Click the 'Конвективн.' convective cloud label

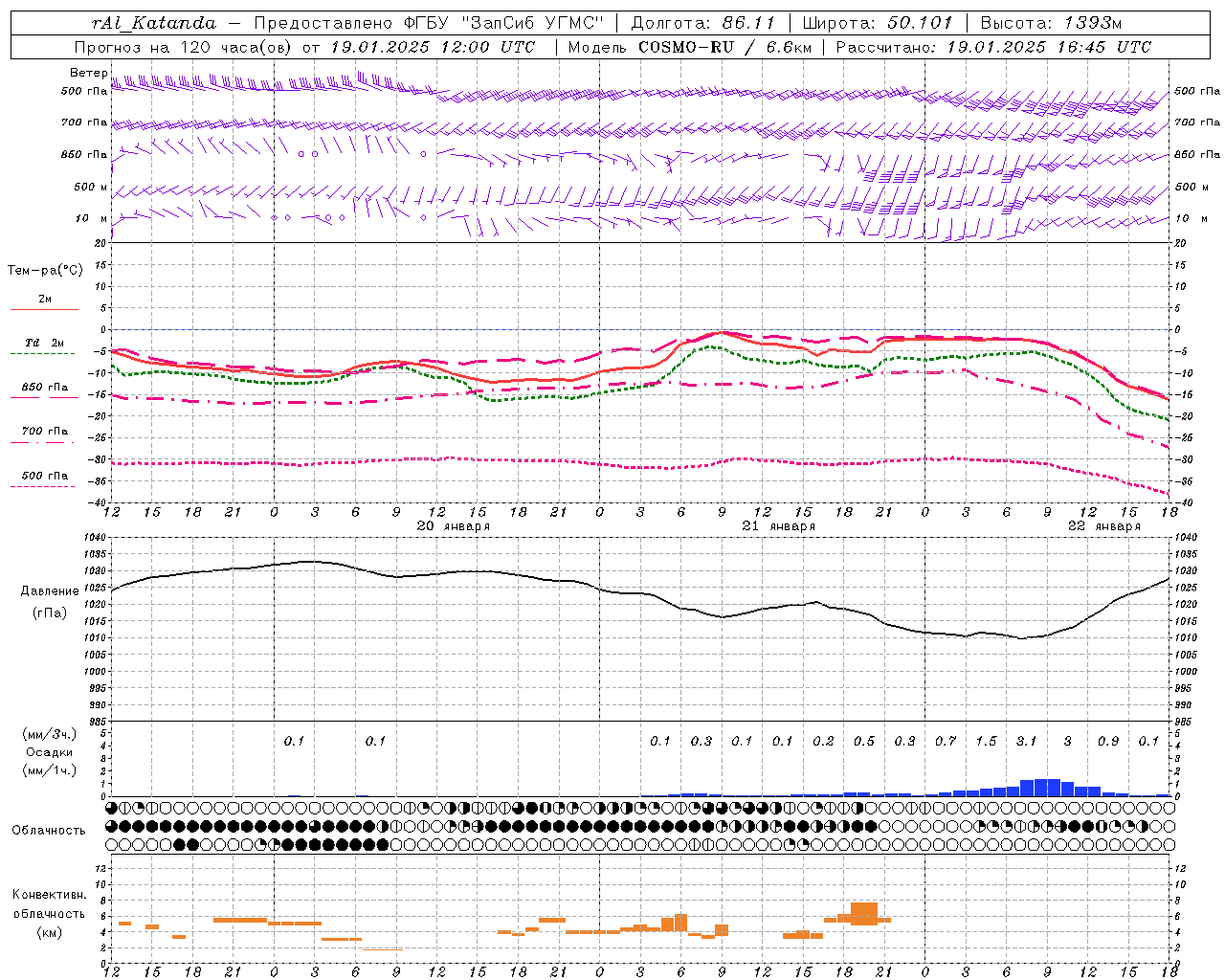click(x=50, y=896)
